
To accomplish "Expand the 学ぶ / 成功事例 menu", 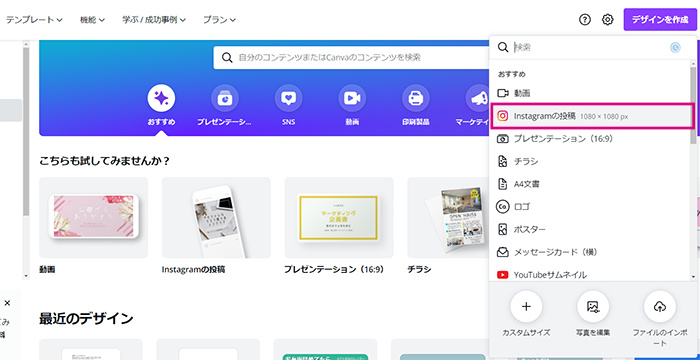I will tap(154, 20).
